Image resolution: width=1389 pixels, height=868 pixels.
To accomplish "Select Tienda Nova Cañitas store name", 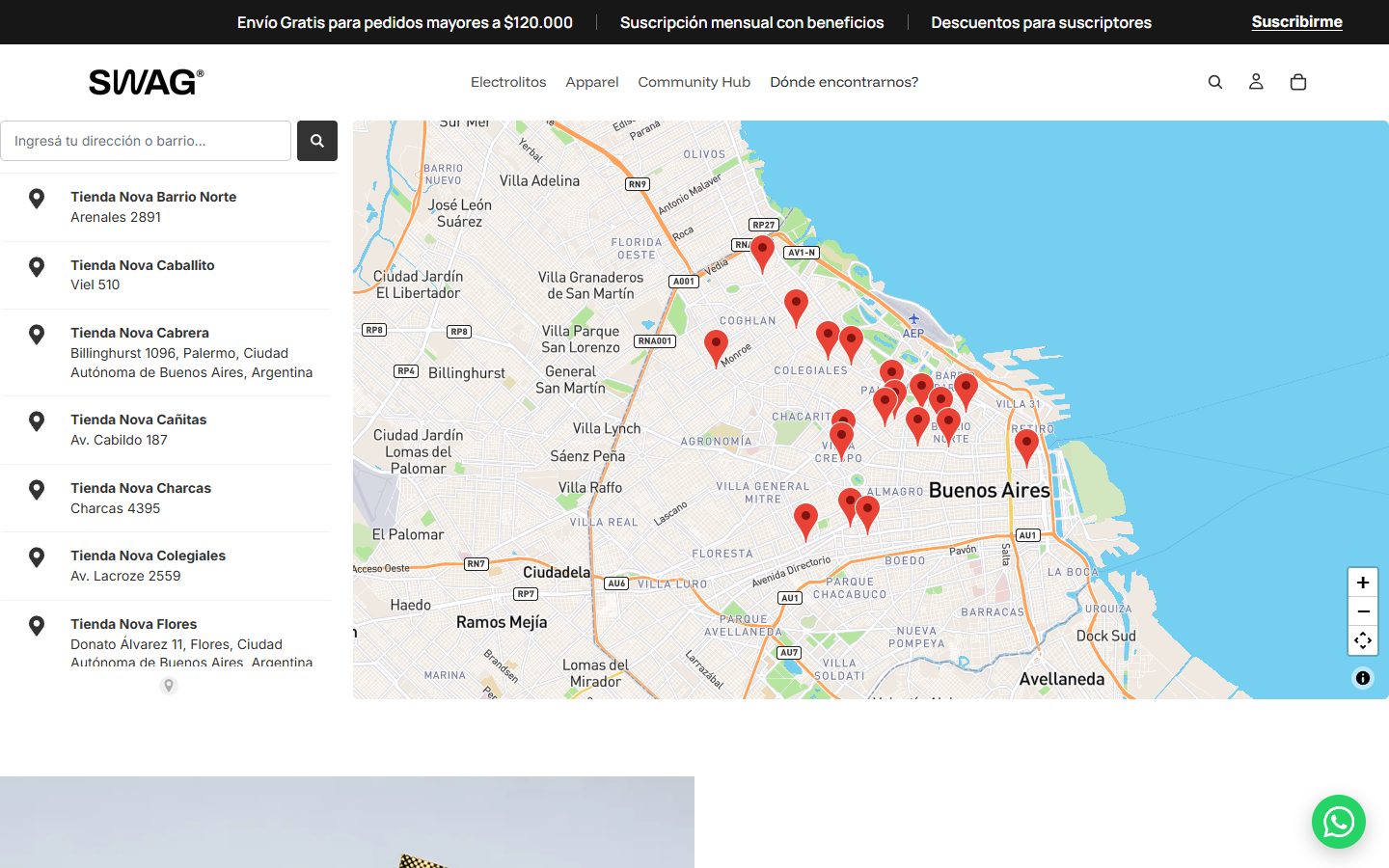I will (x=139, y=420).
